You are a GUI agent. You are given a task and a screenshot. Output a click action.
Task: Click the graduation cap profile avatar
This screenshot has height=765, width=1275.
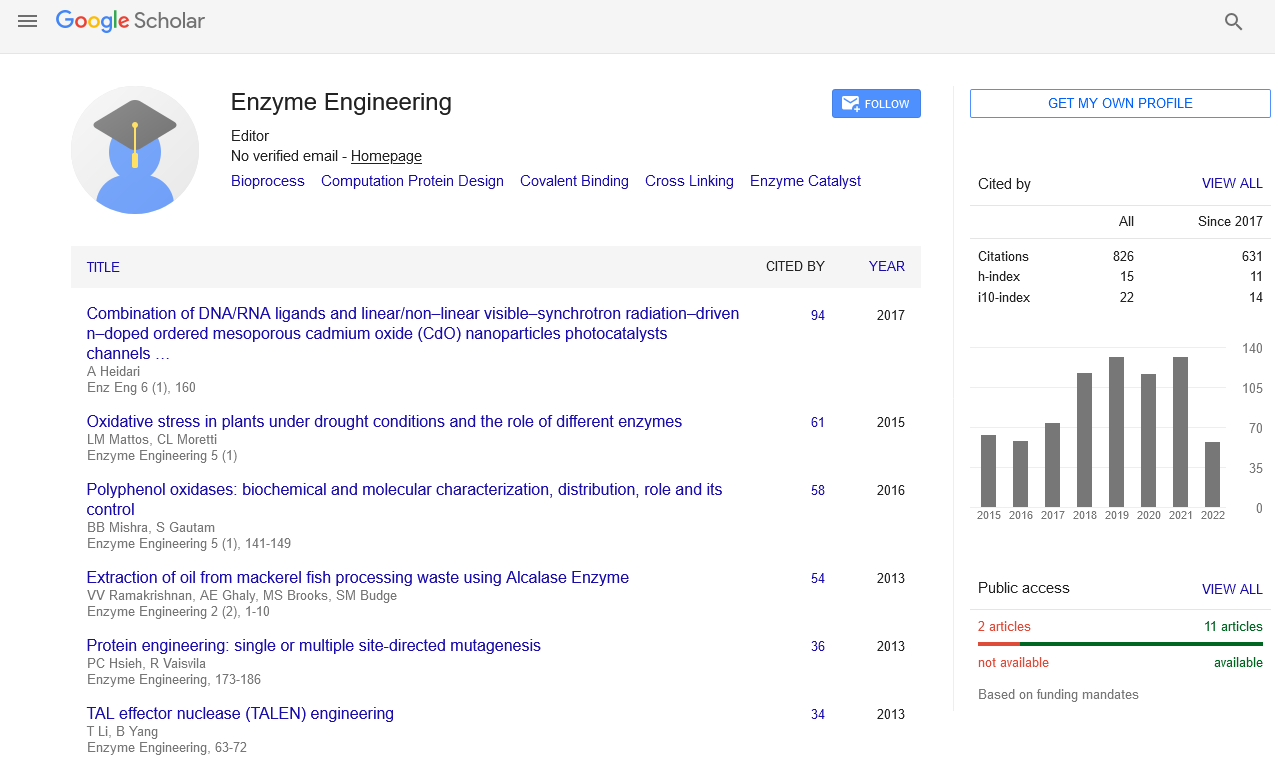(x=135, y=150)
